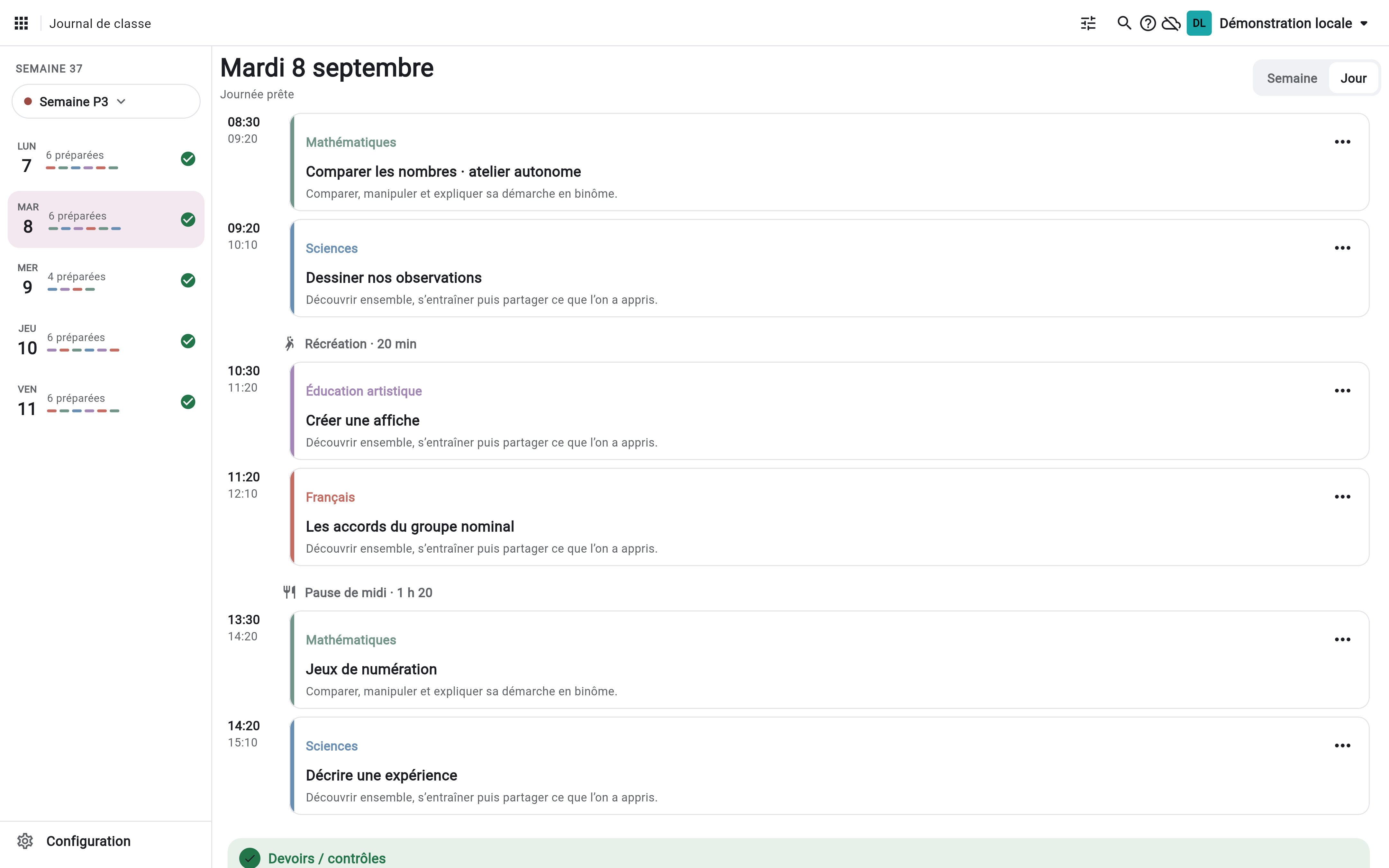Image resolution: width=1389 pixels, height=868 pixels.
Task: Select Jeudi 10 in the week list
Action: click(106, 341)
